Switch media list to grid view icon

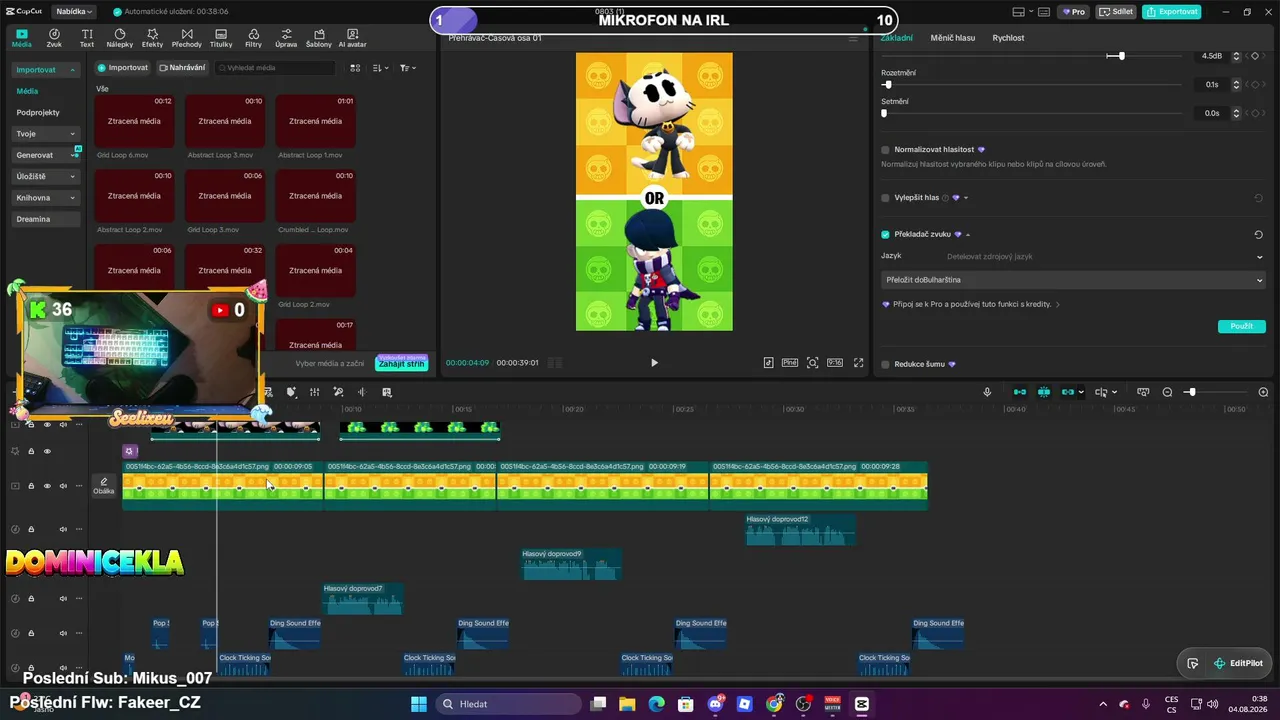355,68
